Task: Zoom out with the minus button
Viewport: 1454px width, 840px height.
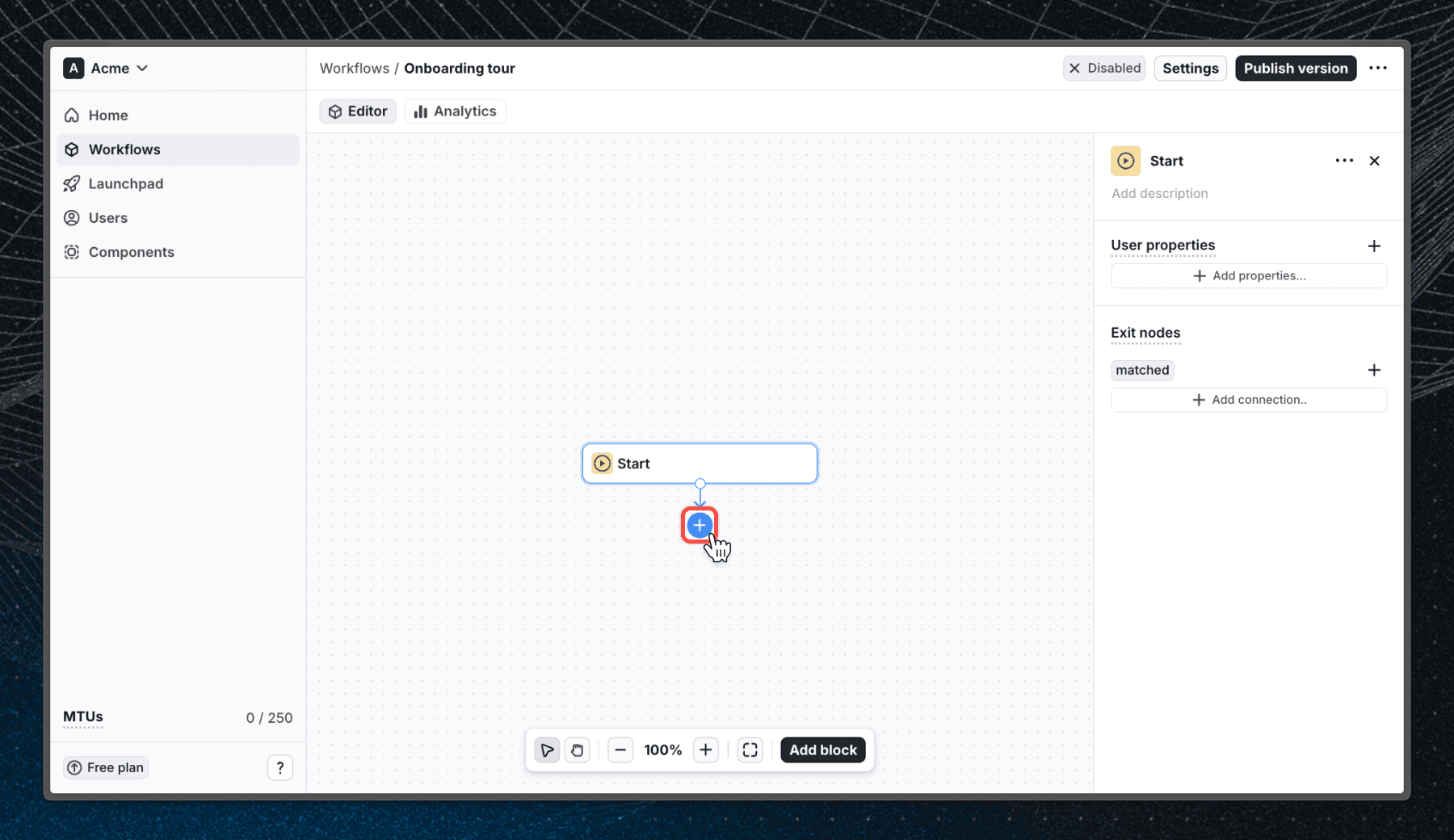Action: point(620,750)
